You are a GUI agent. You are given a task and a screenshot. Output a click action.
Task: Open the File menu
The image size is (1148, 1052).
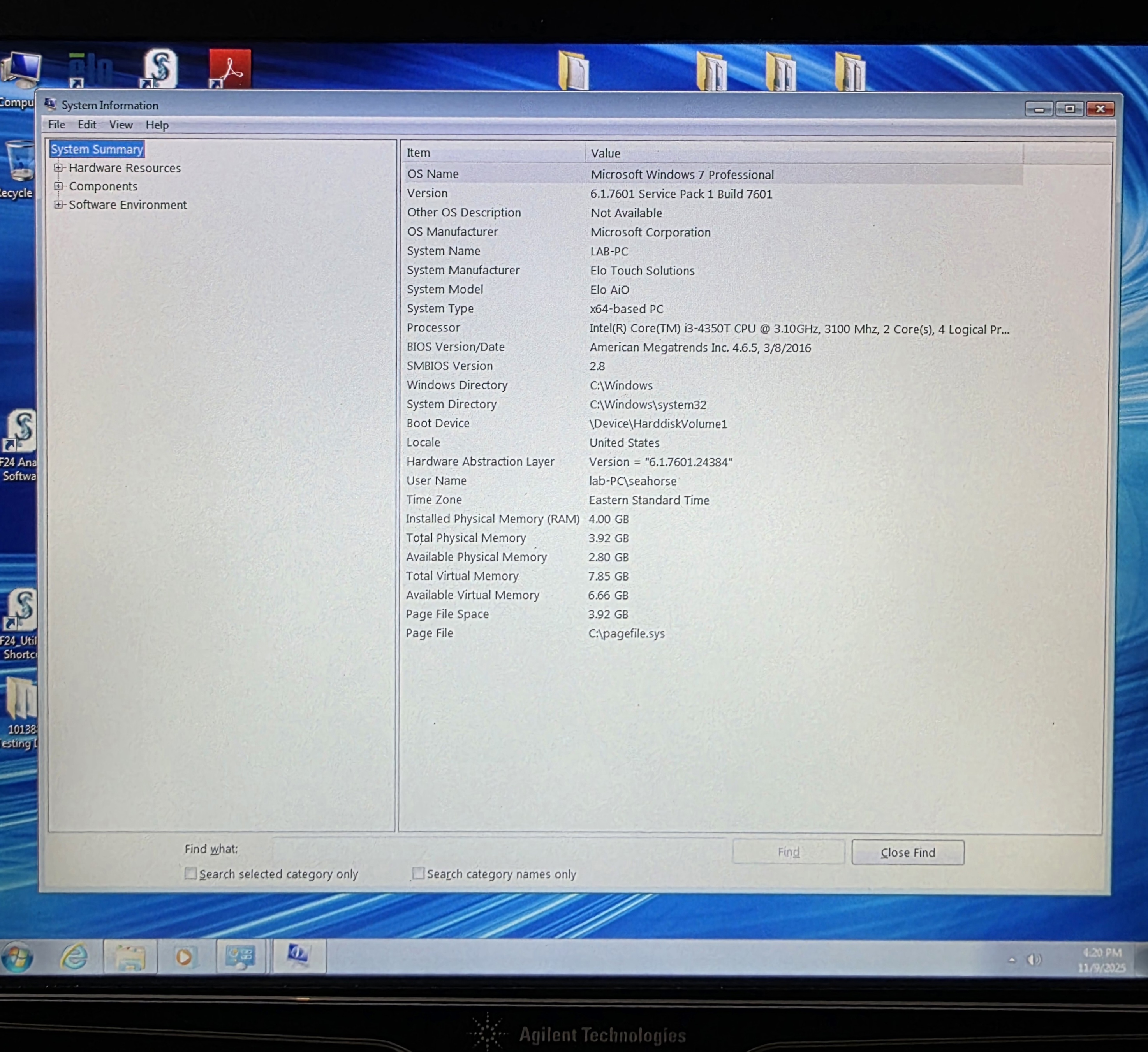56,125
